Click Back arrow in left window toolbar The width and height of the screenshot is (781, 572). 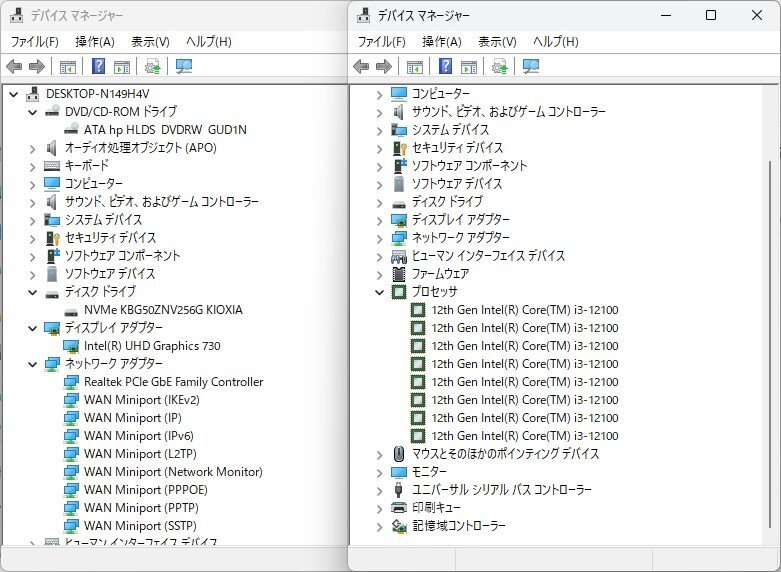(x=14, y=66)
